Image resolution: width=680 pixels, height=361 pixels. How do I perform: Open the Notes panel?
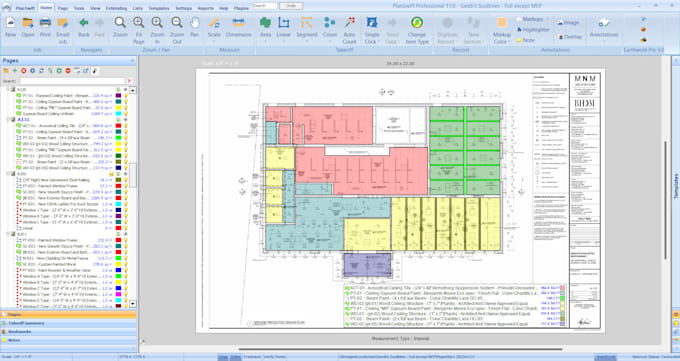[69, 340]
